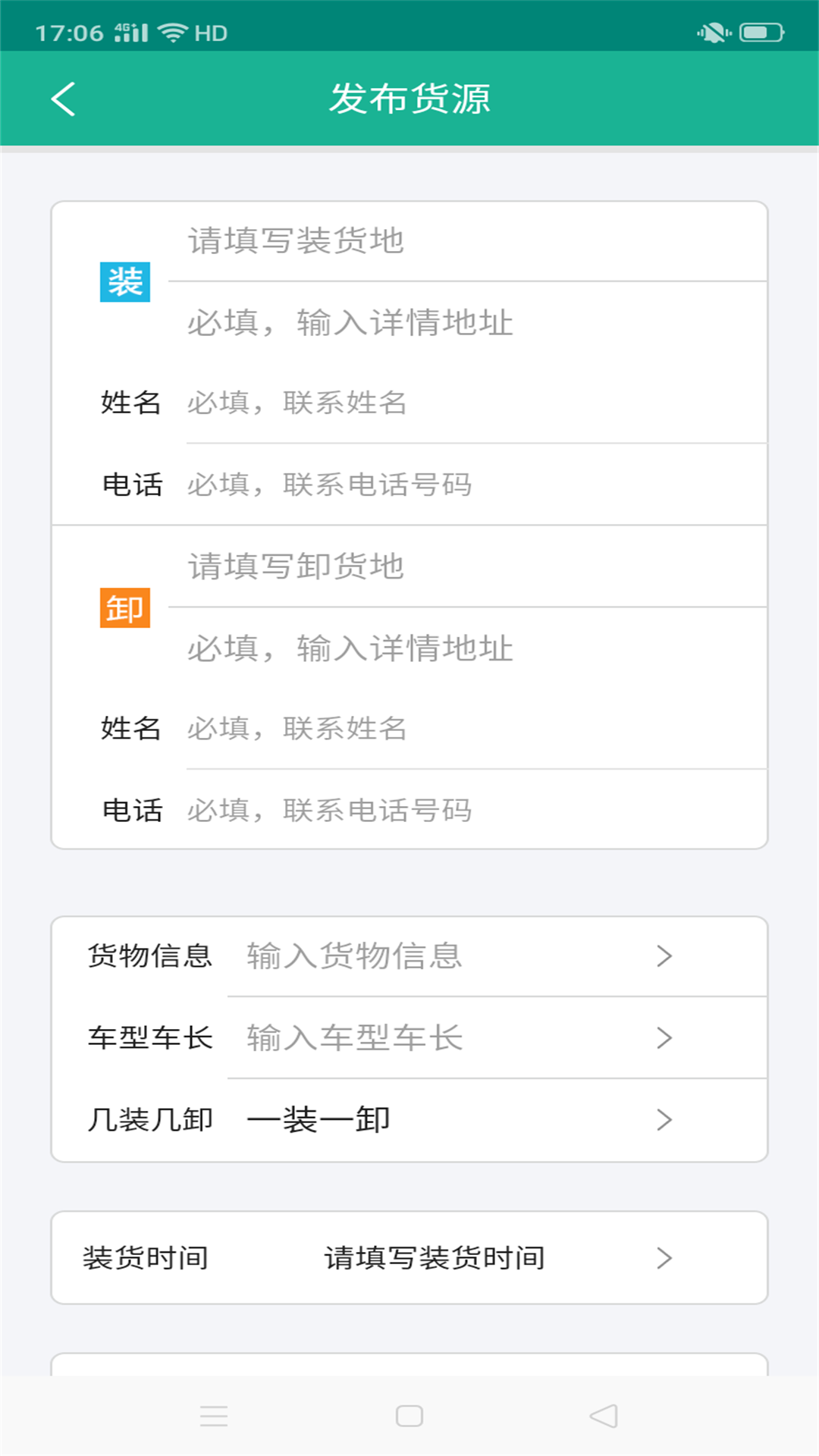819x1456 pixels.
Task: Tap the blue 装 loading badge
Action: tap(125, 282)
